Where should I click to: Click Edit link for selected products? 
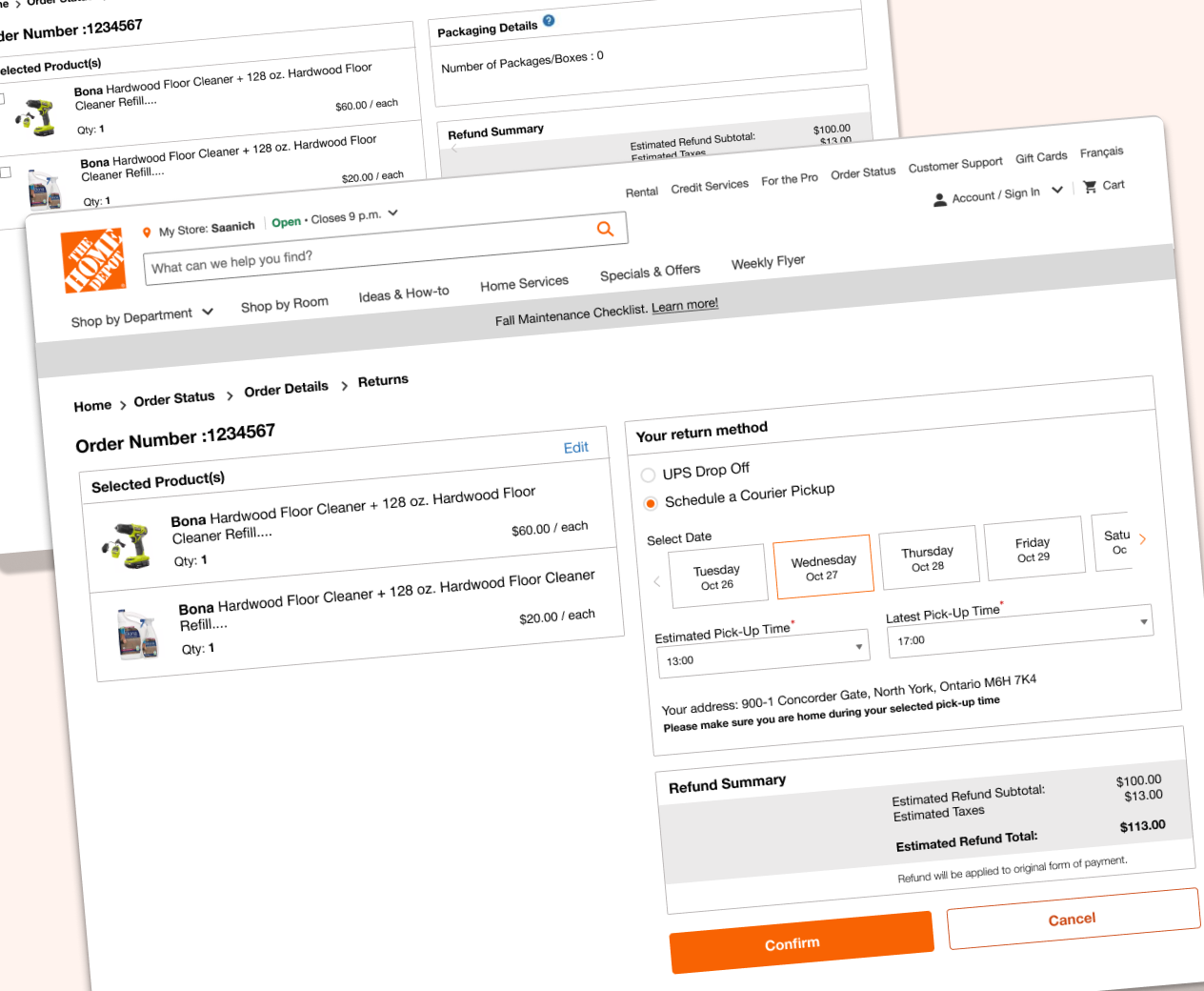575,447
